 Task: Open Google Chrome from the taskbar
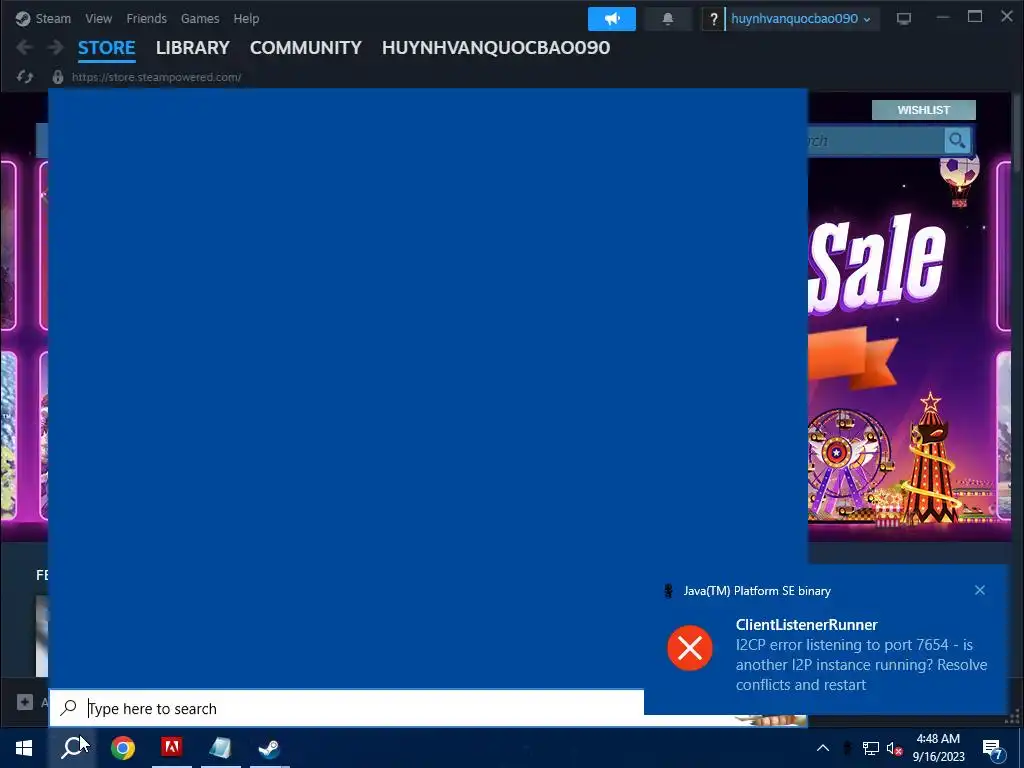click(123, 748)
